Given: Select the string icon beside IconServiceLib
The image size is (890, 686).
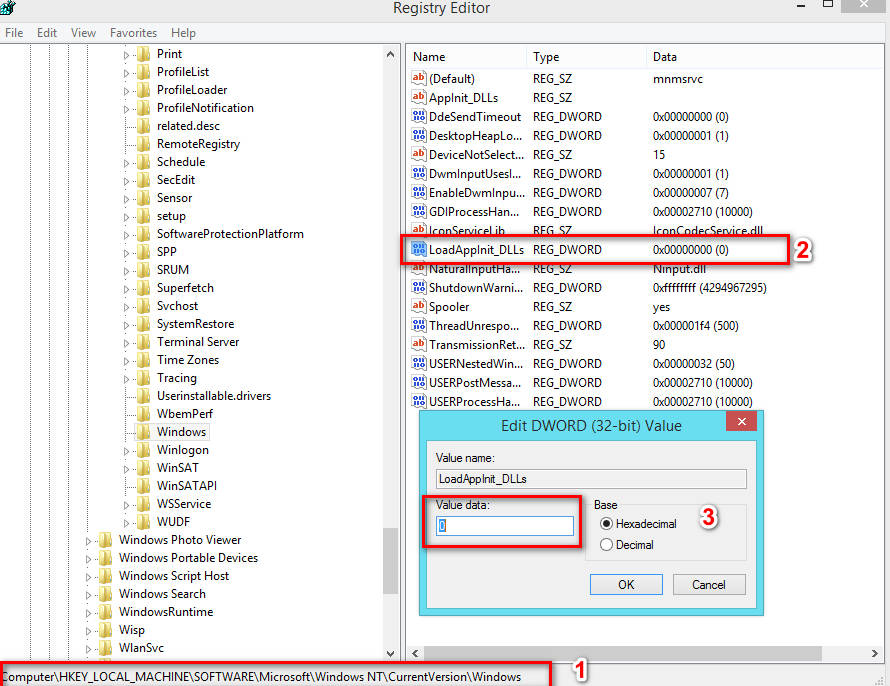Looking at the screenshot, I should click(x=418, y=230).
